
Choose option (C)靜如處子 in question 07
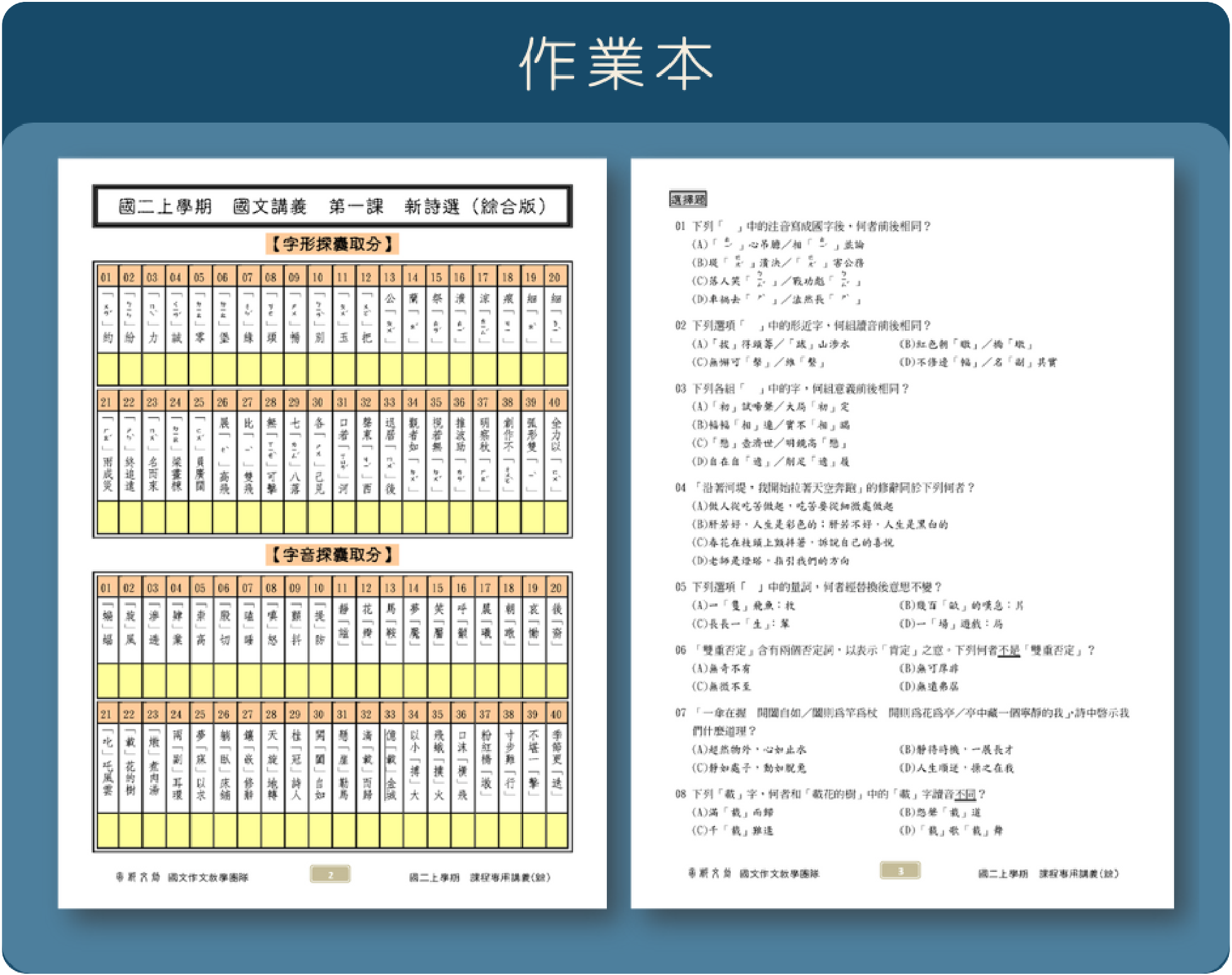(749, 768)
